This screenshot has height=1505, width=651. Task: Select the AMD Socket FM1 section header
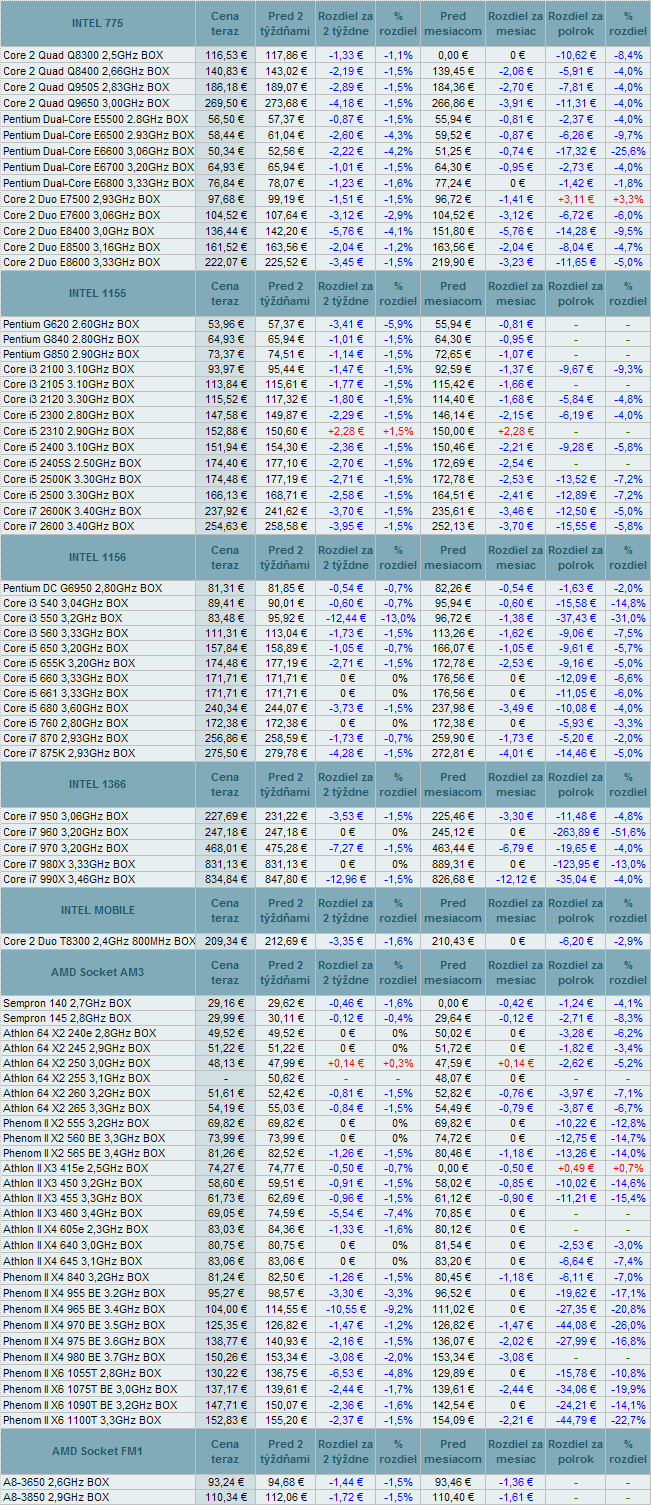tap(98, 1451)
